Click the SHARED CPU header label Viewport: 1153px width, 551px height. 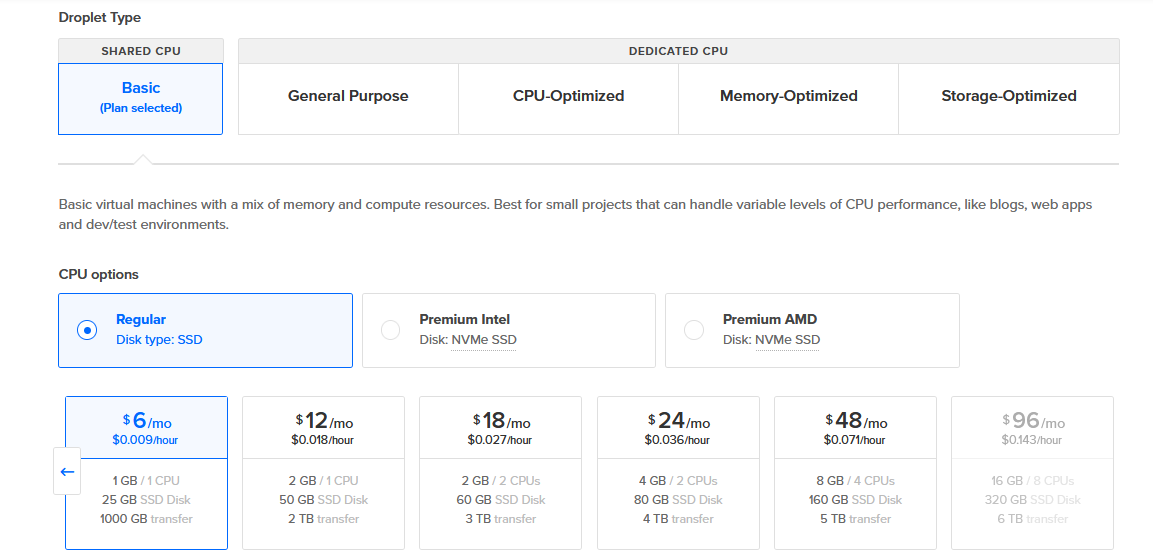[x=140, y=51]
